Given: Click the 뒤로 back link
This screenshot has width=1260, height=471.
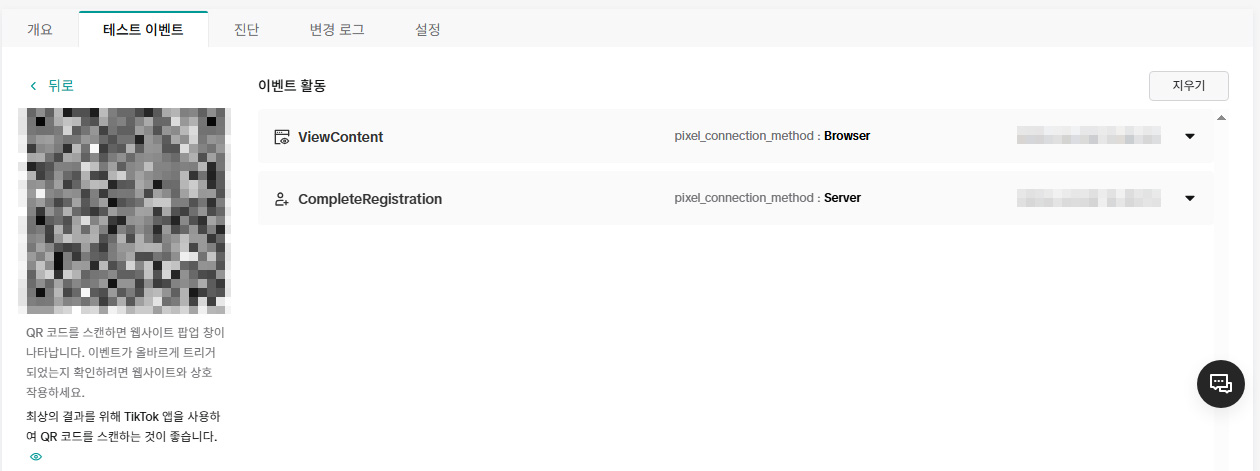Looking at the screenshot, I should click(61, 86).
